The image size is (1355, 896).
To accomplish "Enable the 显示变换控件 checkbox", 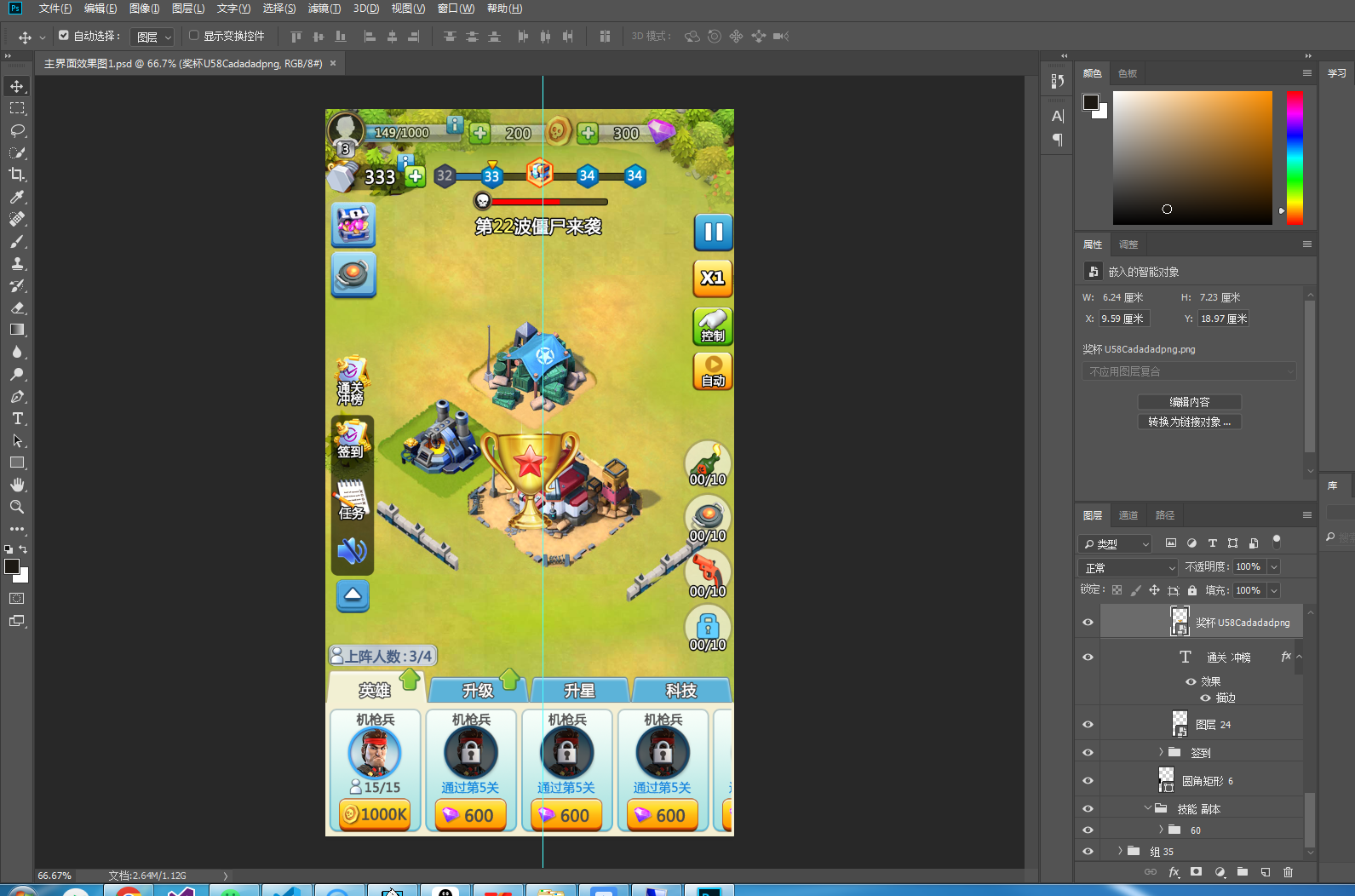I will tap(194, 36).
